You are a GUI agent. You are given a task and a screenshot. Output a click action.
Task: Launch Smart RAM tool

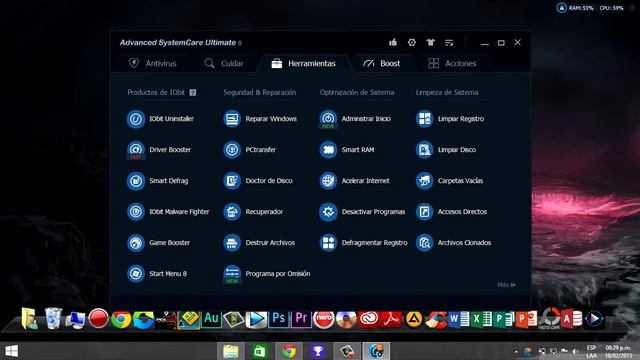347,150
